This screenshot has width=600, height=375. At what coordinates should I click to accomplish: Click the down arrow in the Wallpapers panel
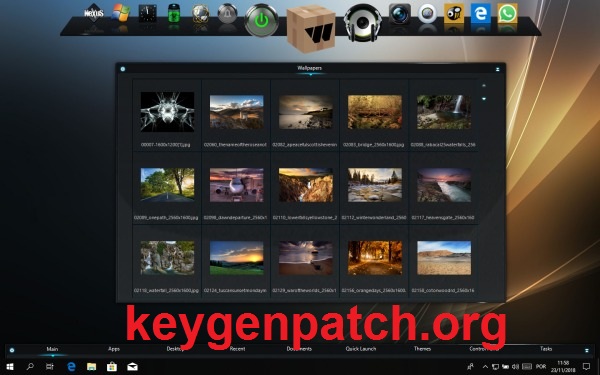(x=484, y=99)
